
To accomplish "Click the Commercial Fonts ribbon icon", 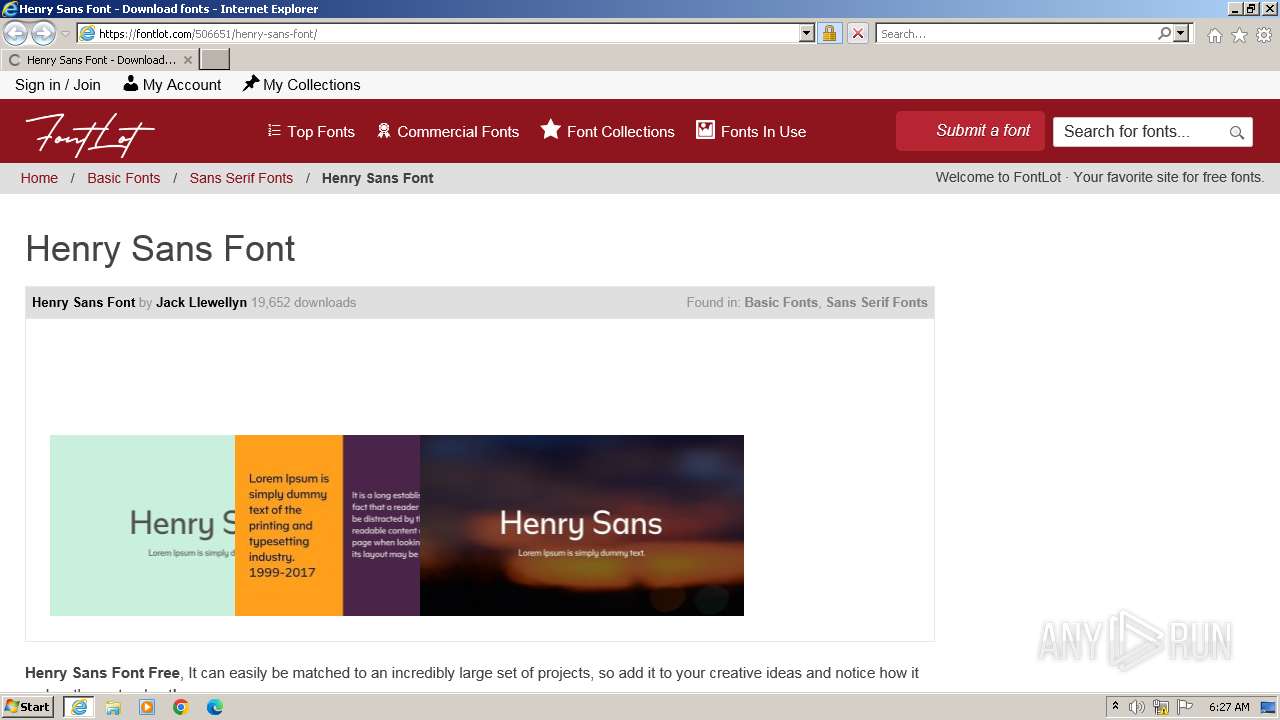I will (383, 131).
